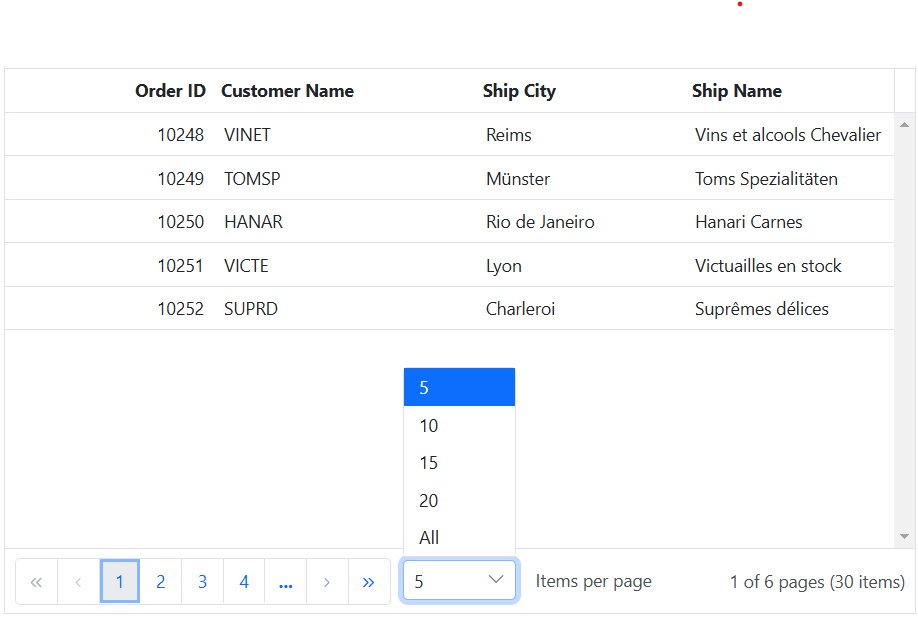Select ship city Lyon
Image resolution: width=918 pixels, height=618 pixels.
coord(503,266)
